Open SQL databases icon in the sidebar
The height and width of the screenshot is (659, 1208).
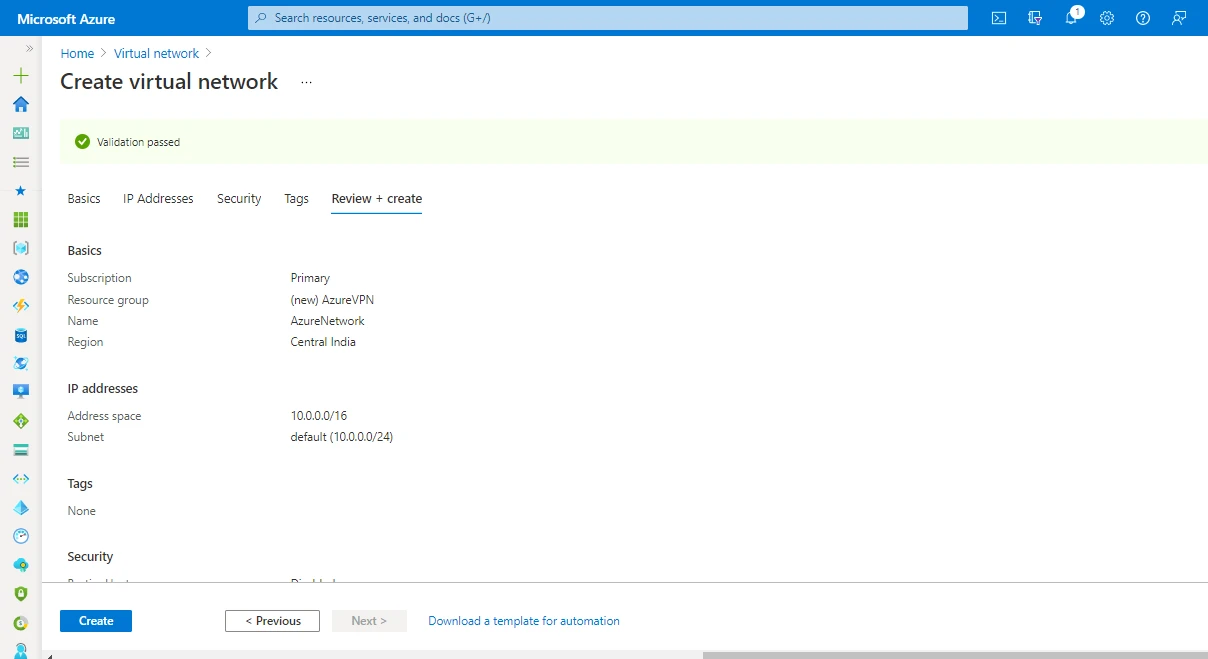coord(20,334)
